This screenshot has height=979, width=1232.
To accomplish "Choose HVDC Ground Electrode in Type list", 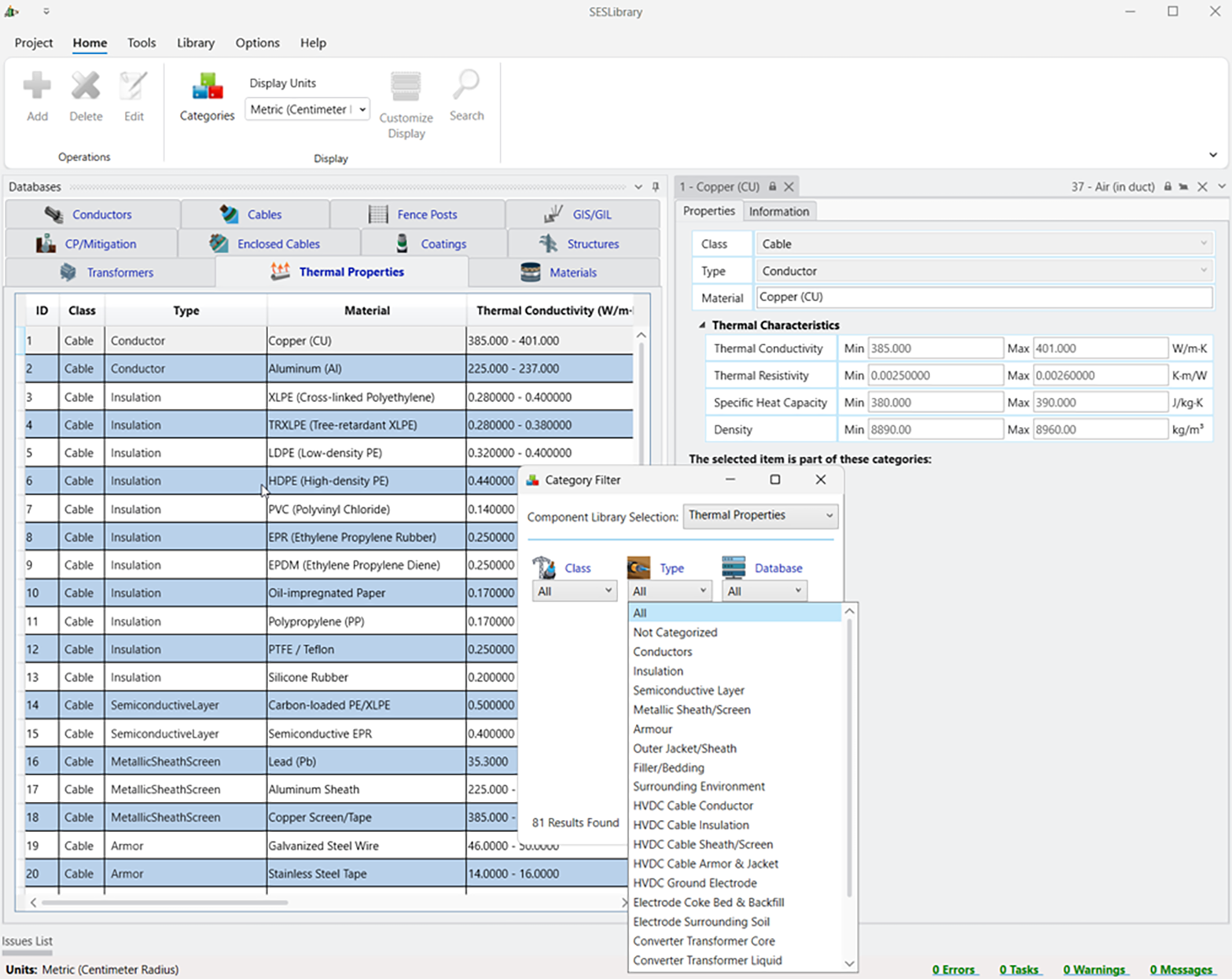I will (x=695, y=883).
